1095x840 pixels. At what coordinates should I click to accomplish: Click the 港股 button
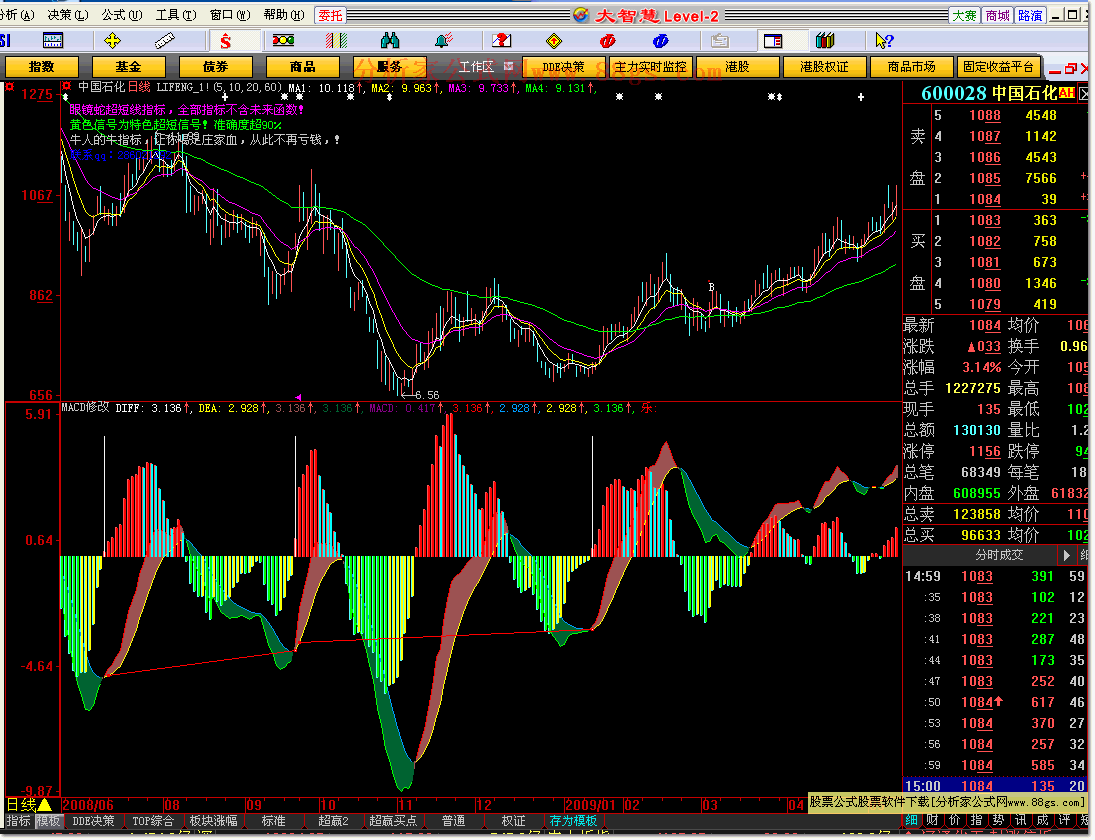click(737, 67)
